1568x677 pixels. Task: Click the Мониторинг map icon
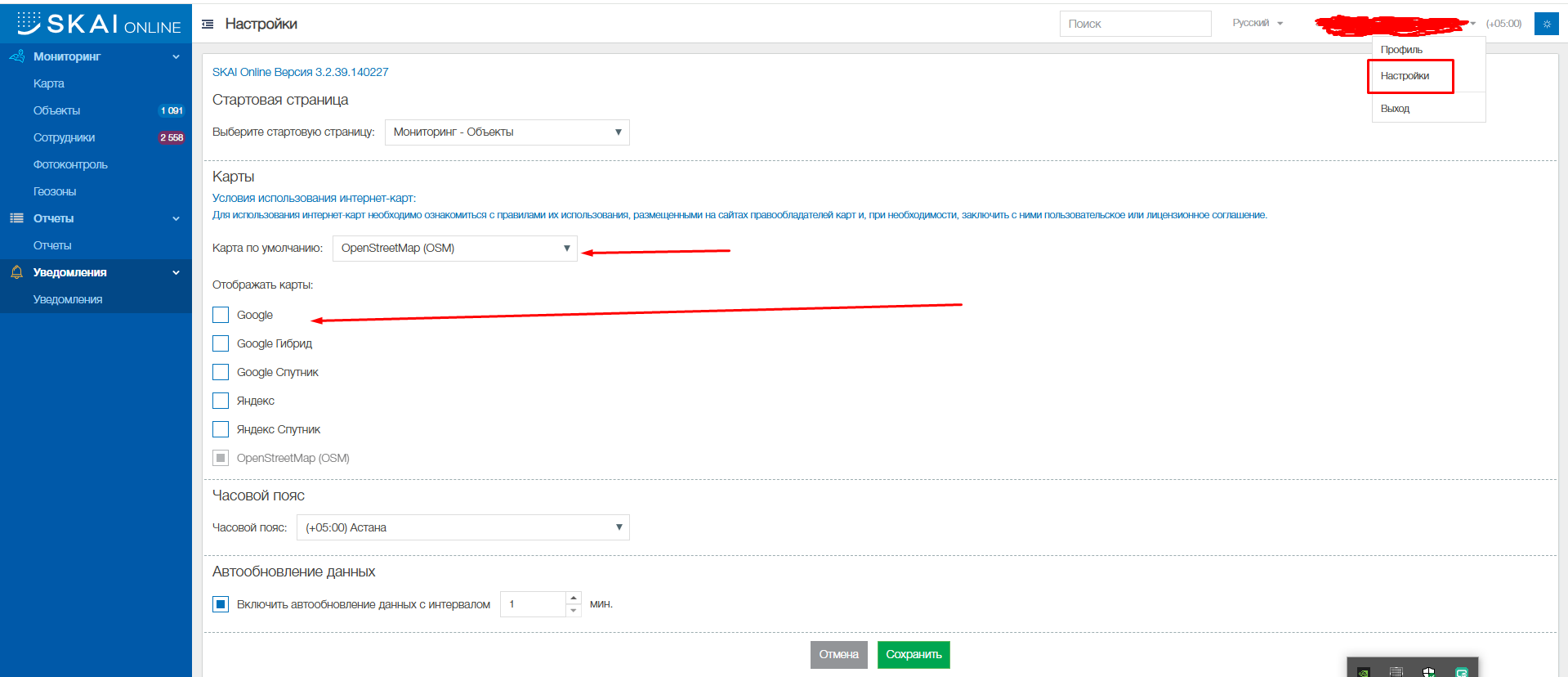(x=16, y=56)
